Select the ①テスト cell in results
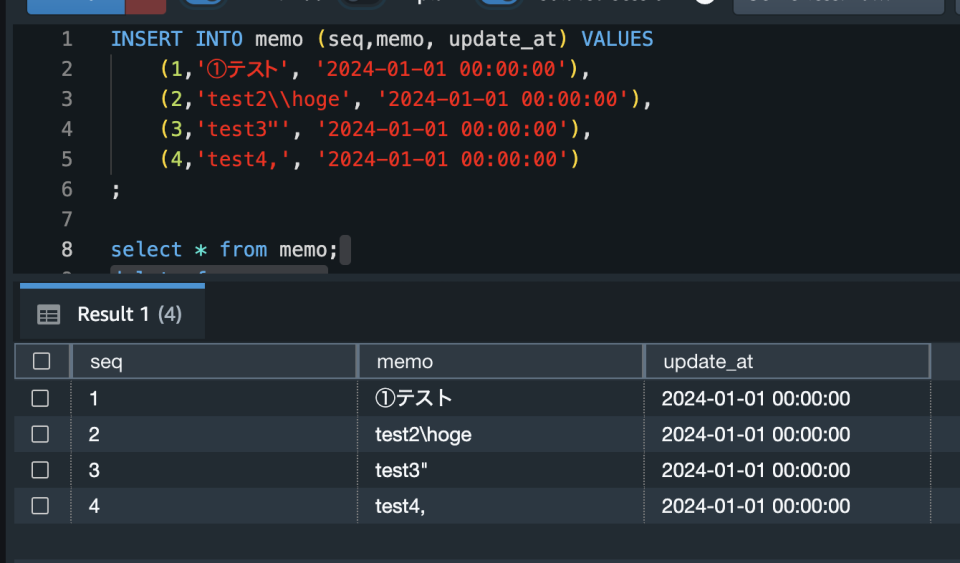The width and height of the screenshot is (960, 563). 414,398
